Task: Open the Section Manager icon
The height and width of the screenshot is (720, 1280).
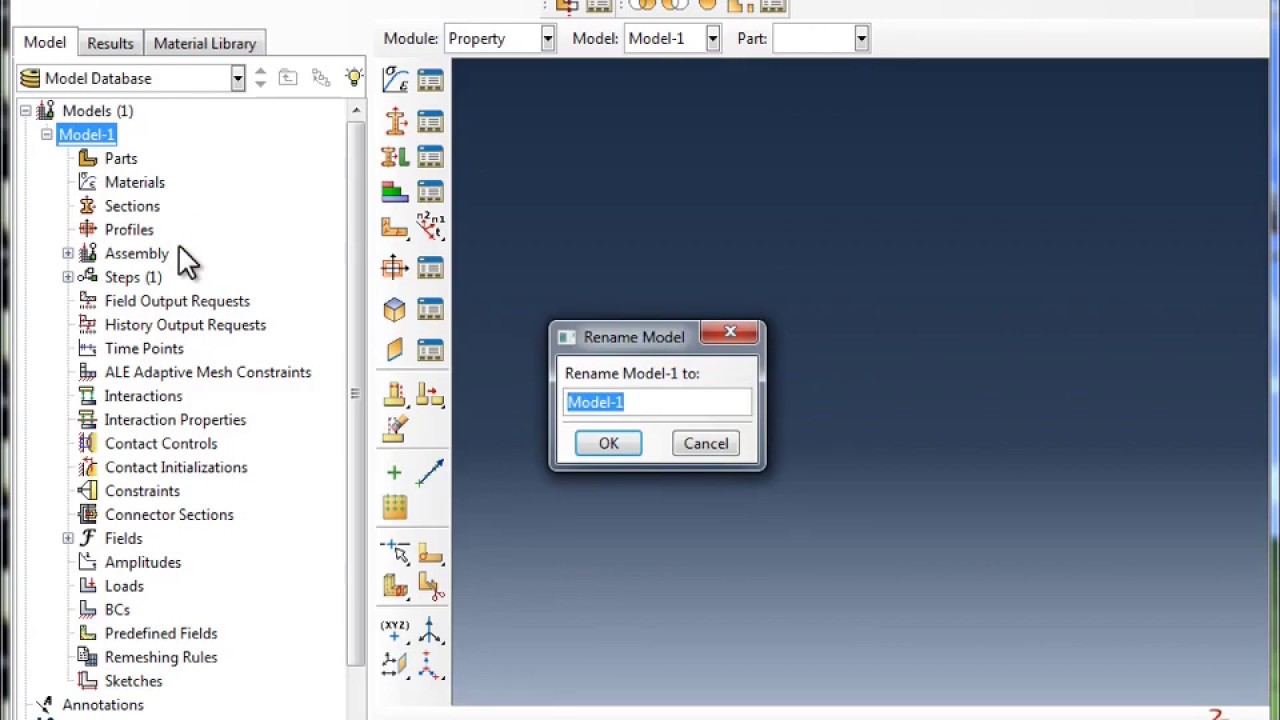Action: [430, 122]
